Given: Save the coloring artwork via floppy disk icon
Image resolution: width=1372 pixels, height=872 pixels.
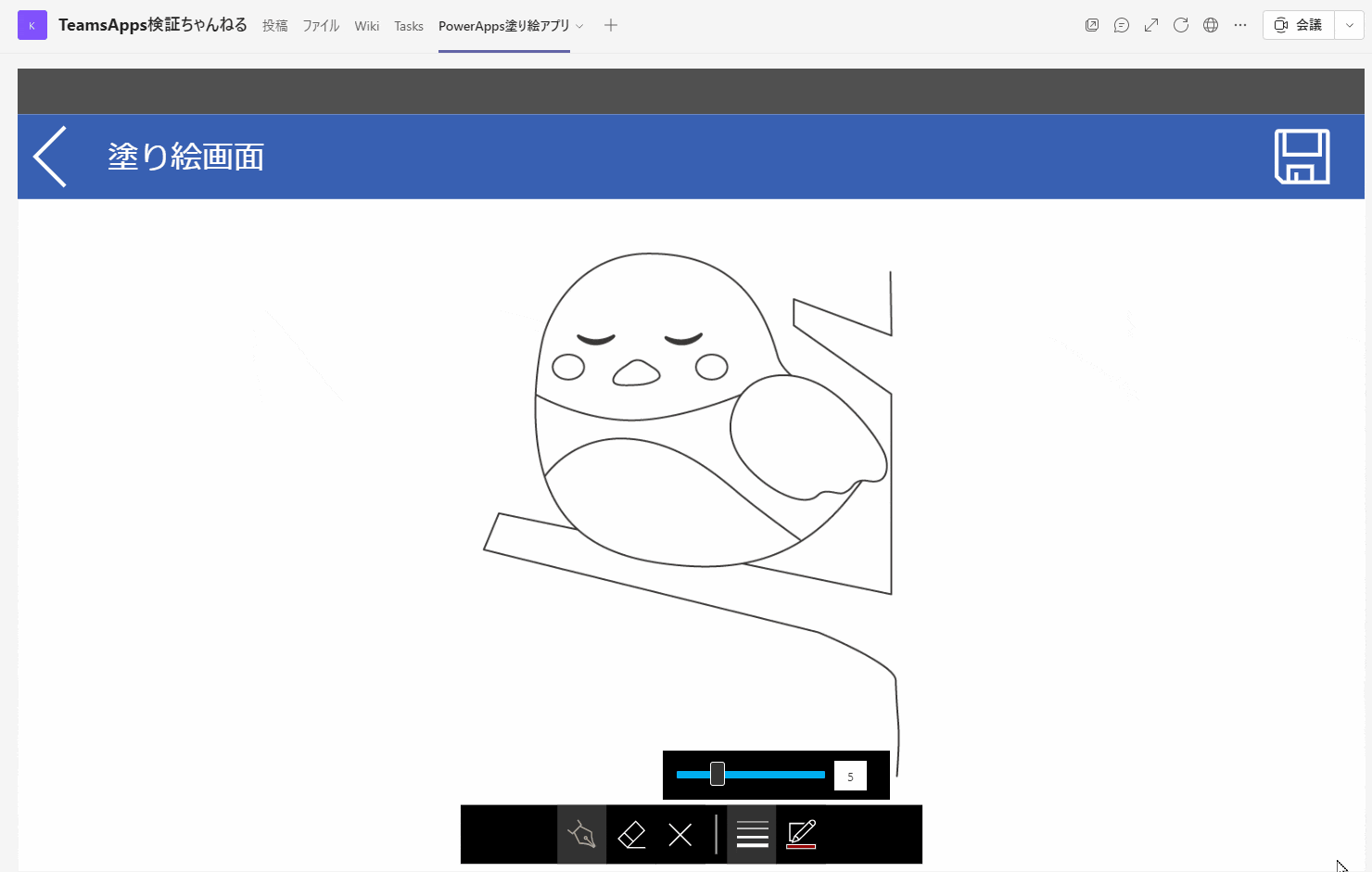Looking at the screenshot, I should [1302, 157].
